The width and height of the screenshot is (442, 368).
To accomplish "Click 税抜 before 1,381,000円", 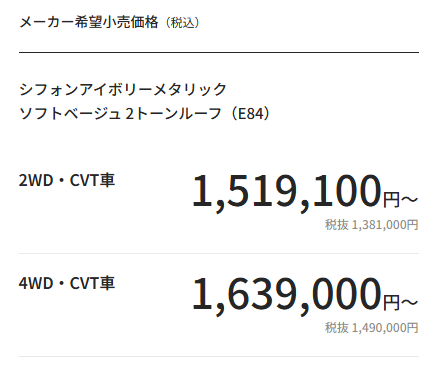I will 337,225.
